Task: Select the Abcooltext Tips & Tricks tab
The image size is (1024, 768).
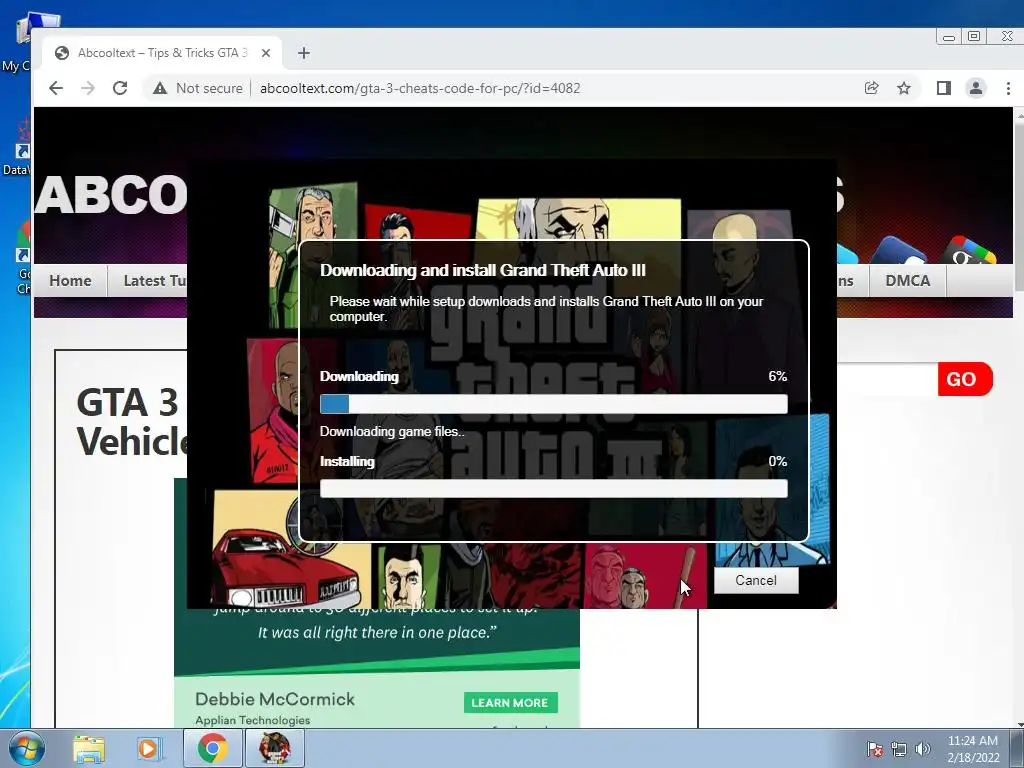Action: pyautogui.click(x=162, y=53)
